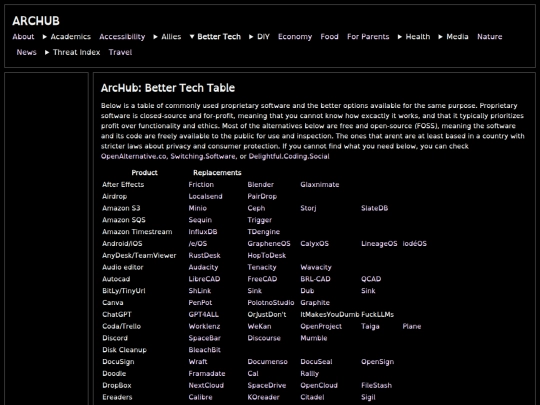Open the Nature section

click(490, 37)
